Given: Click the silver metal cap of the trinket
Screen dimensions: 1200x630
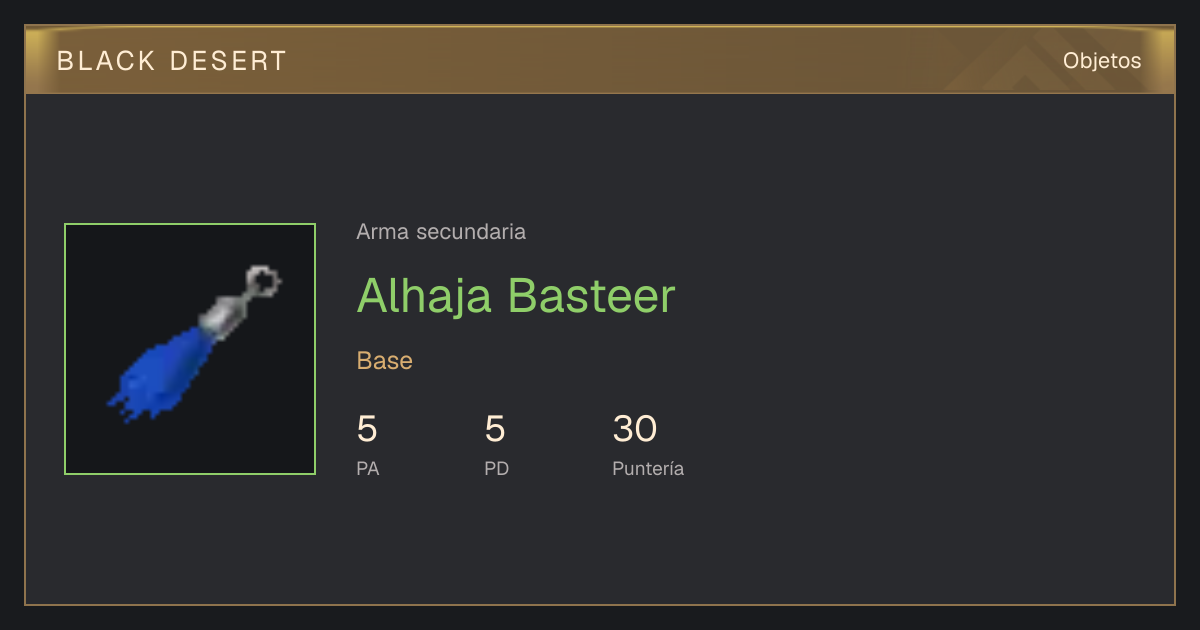Looking at the screenshot, I should (223, 316).
